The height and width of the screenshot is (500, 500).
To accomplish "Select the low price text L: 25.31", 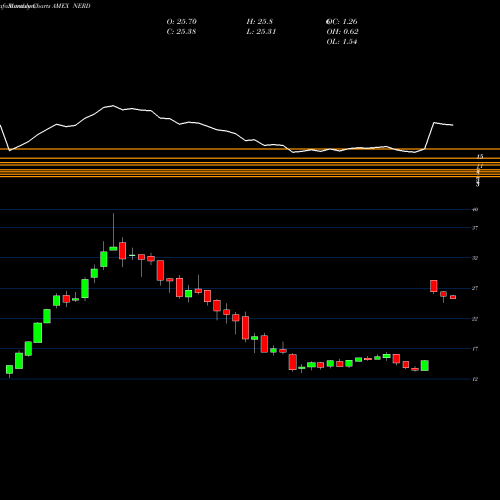I will tap(261, 32).
